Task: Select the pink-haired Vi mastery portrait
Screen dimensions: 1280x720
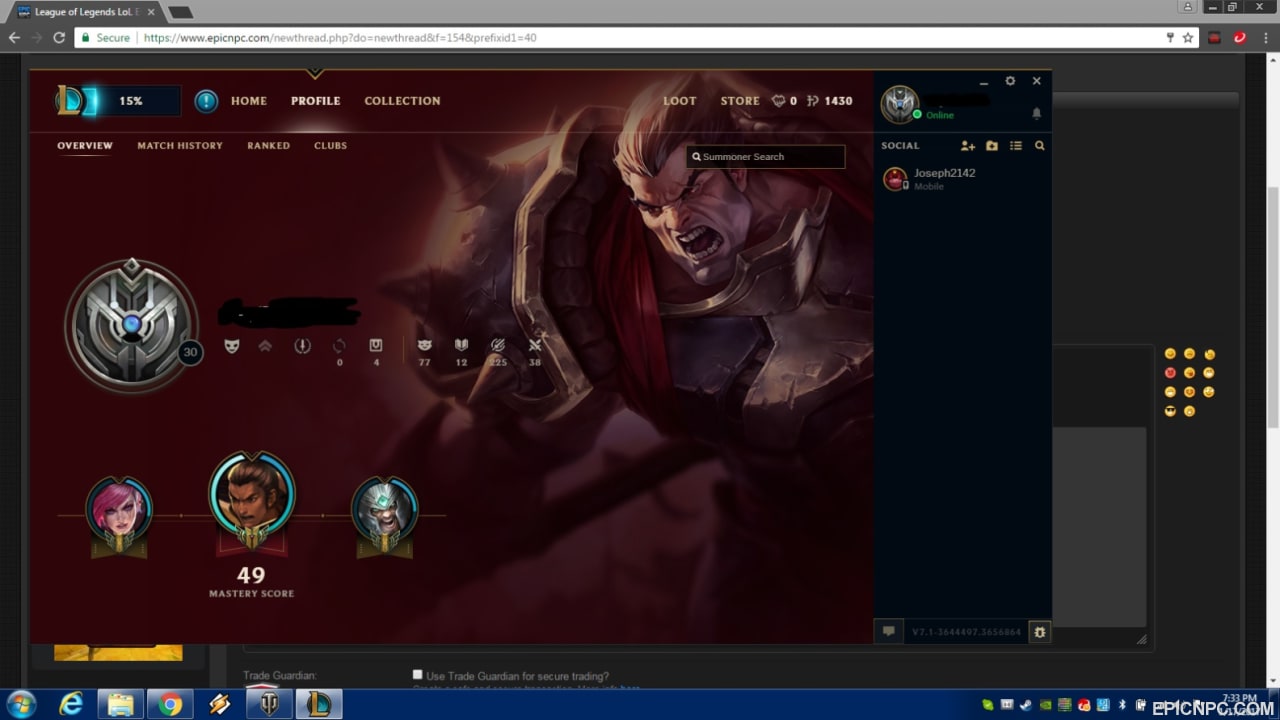Action: coord(119,510)
